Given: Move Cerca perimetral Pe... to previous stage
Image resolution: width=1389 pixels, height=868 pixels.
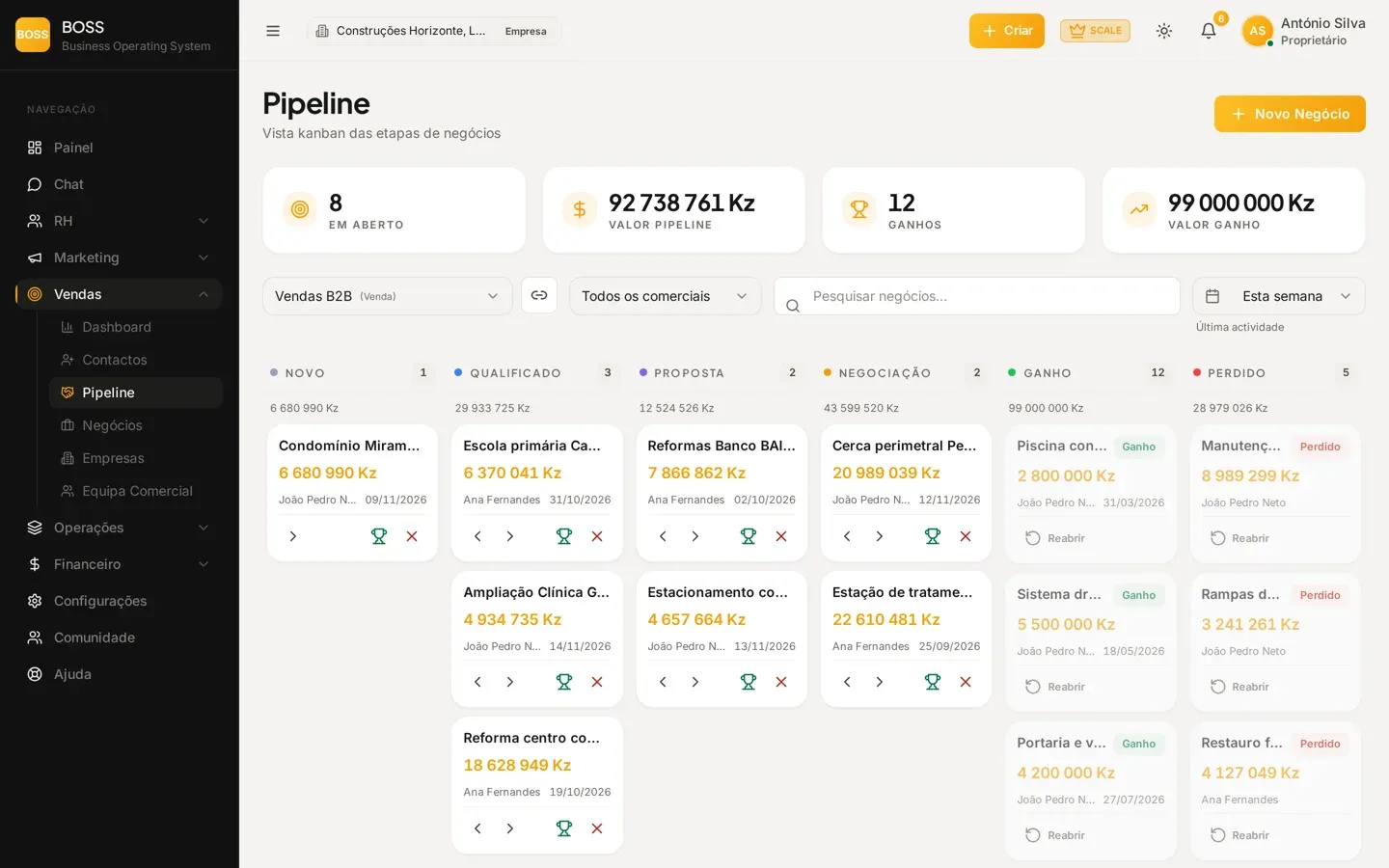Looking at the screenshot, I should click(x=847, y=536).
